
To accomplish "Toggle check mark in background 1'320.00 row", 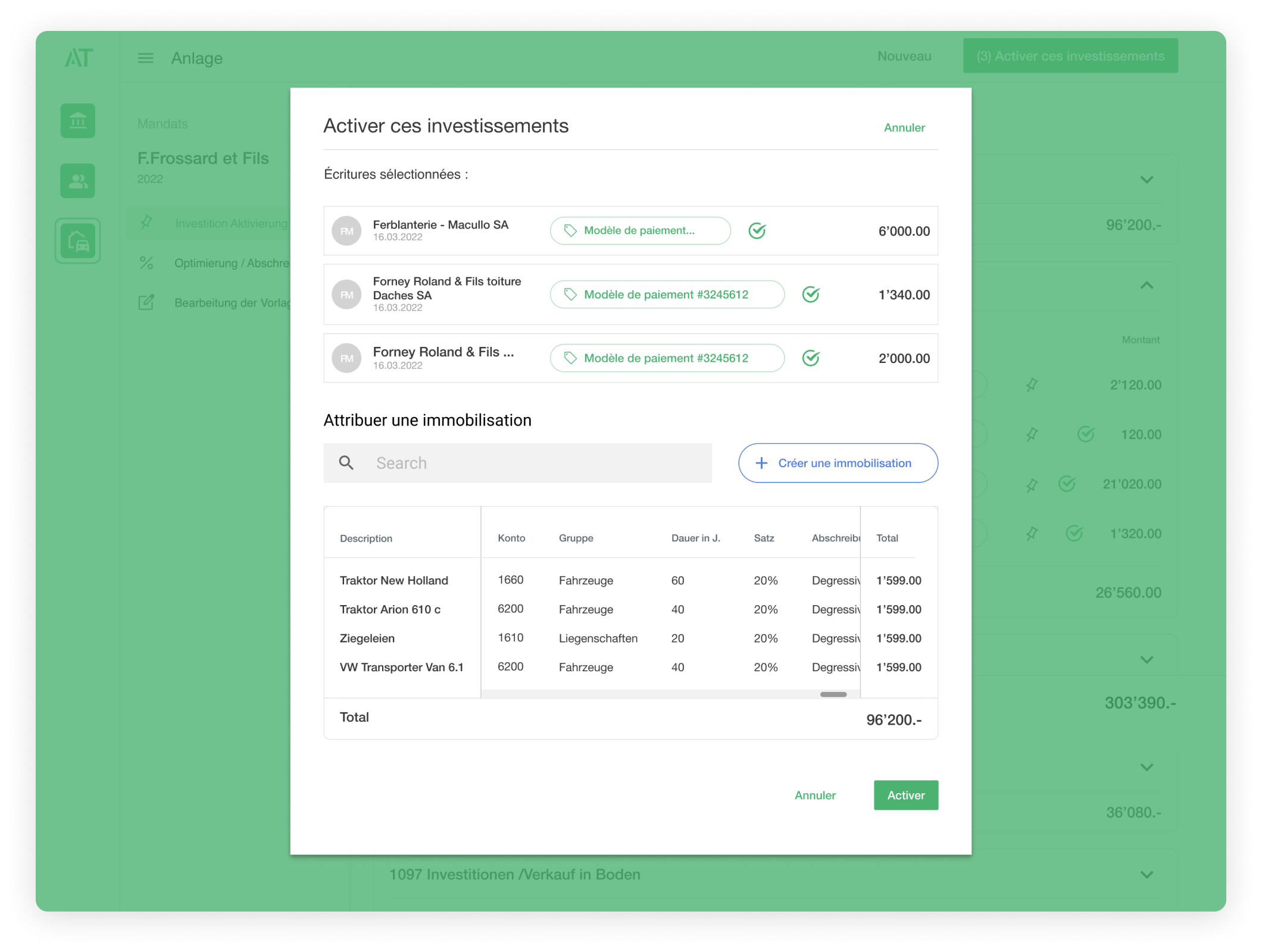I will pyautogui.click(x=1074, y=533).
